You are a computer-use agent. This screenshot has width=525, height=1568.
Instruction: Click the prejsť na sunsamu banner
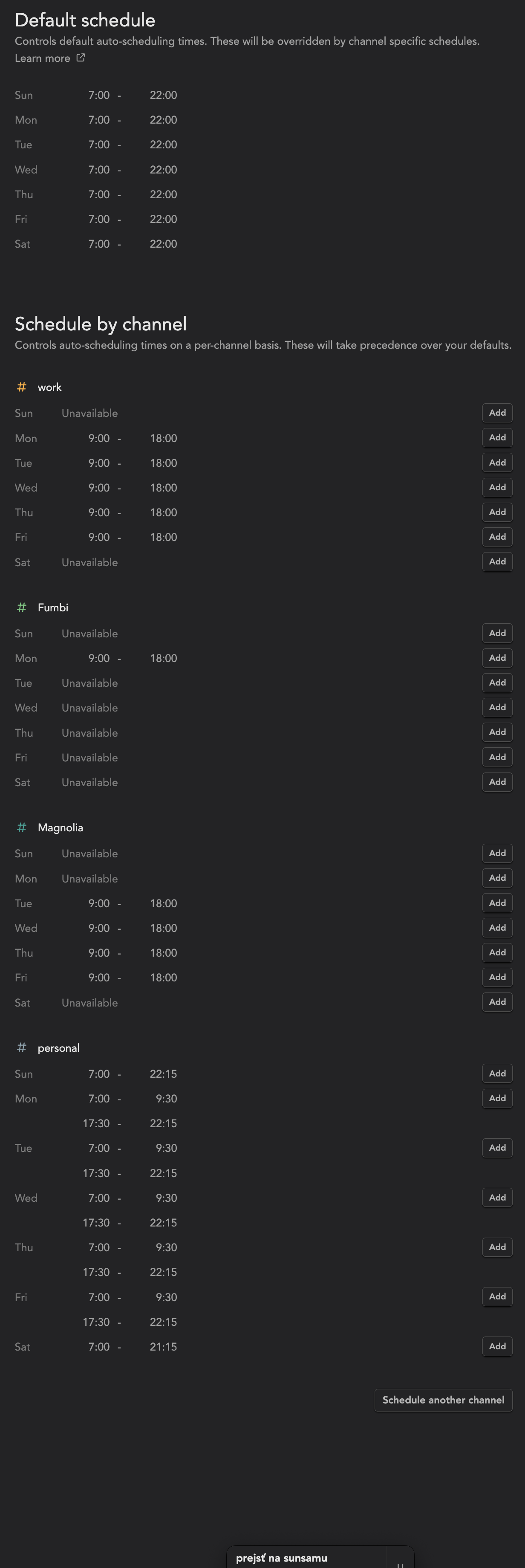point(320,1557)
